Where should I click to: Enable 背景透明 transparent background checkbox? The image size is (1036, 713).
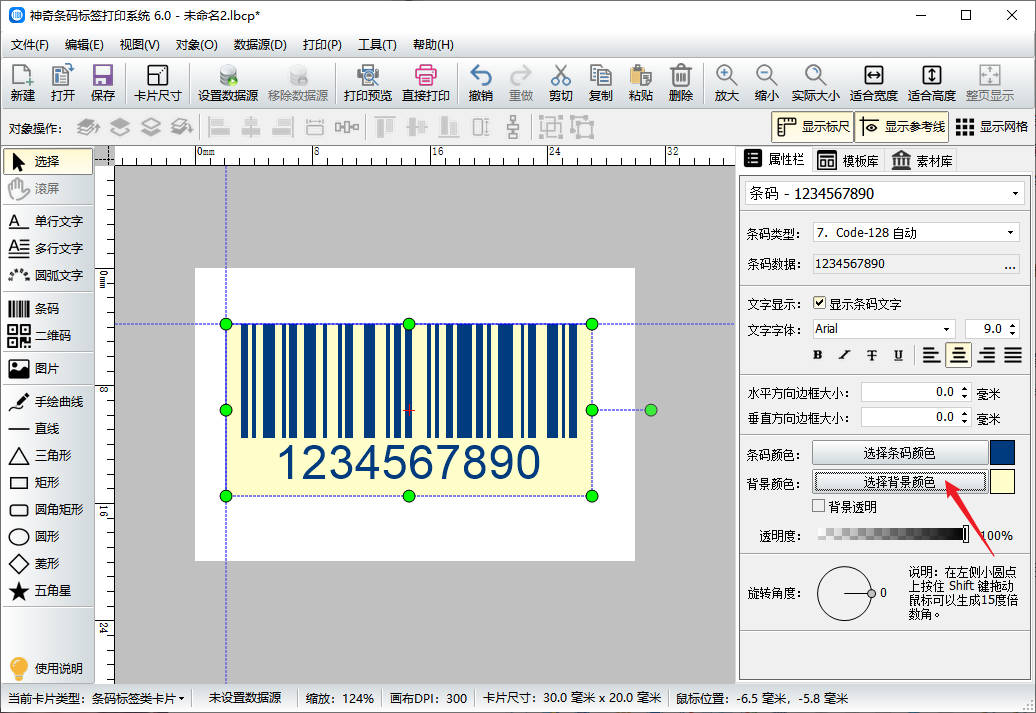(x=819, y=506)
